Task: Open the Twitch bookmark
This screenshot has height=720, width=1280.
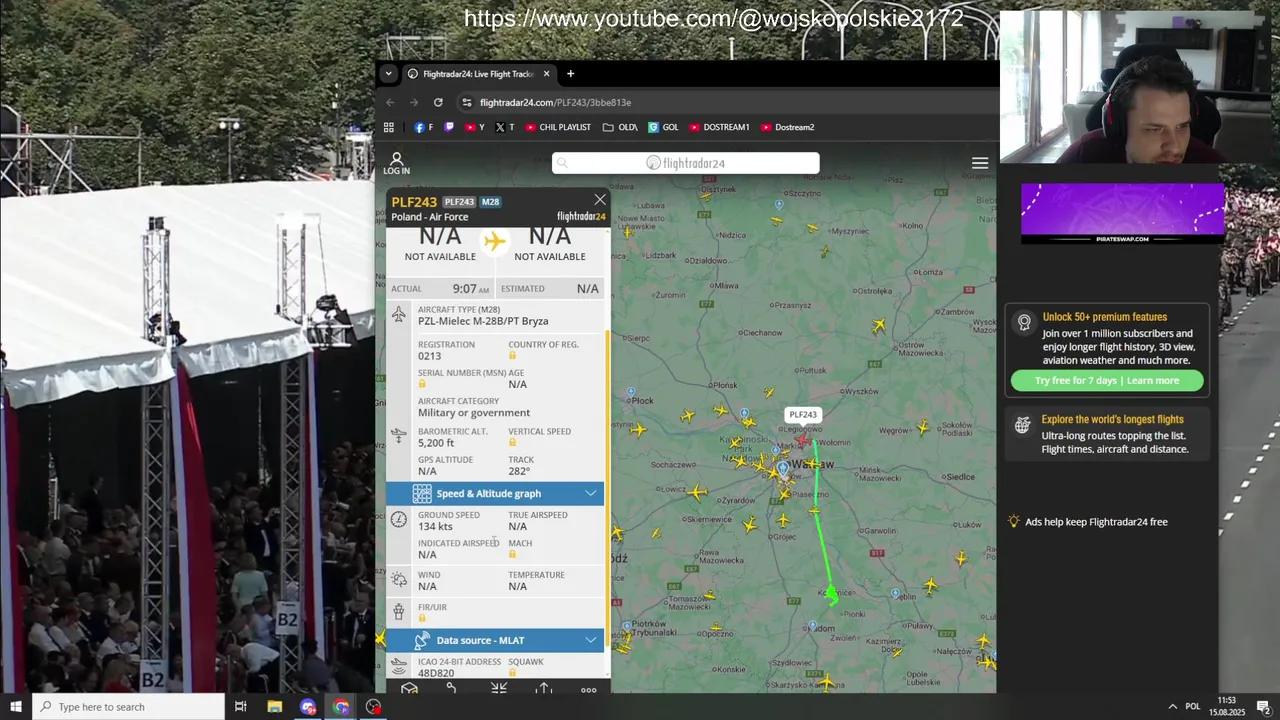Action: (x=449, y=127)
